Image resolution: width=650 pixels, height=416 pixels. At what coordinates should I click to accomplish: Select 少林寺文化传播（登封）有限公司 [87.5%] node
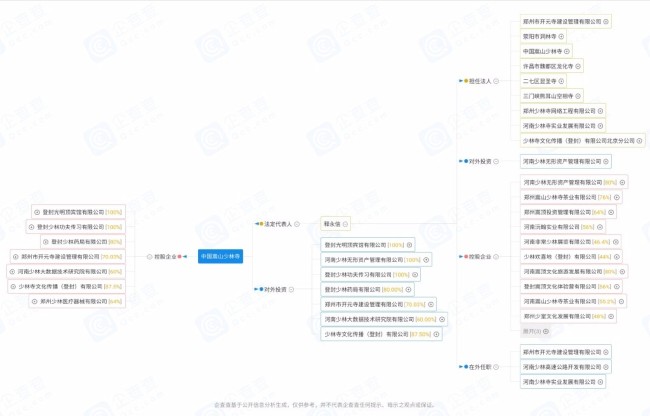pos(66,287)
